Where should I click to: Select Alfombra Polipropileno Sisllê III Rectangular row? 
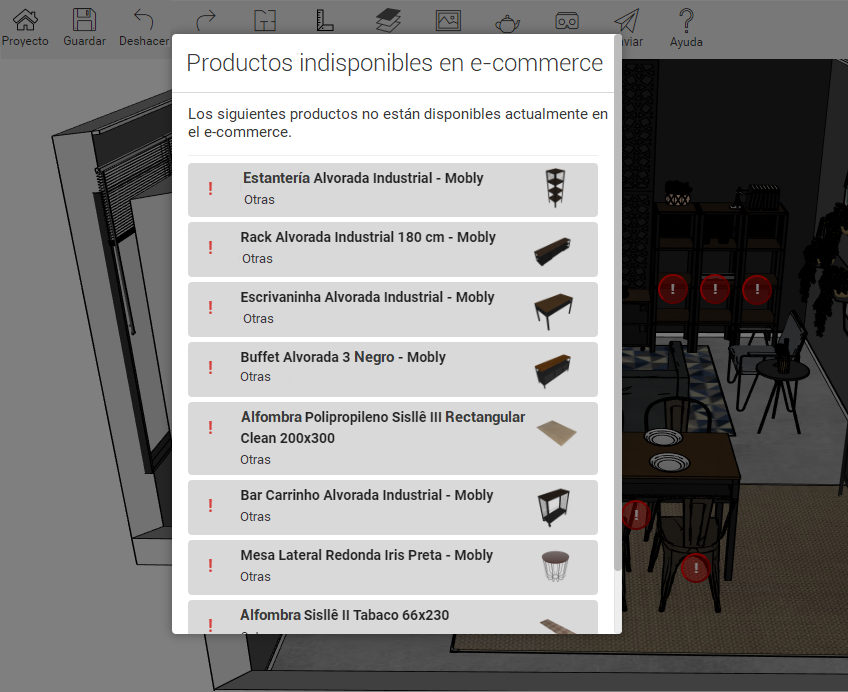(x=393, y=438)
